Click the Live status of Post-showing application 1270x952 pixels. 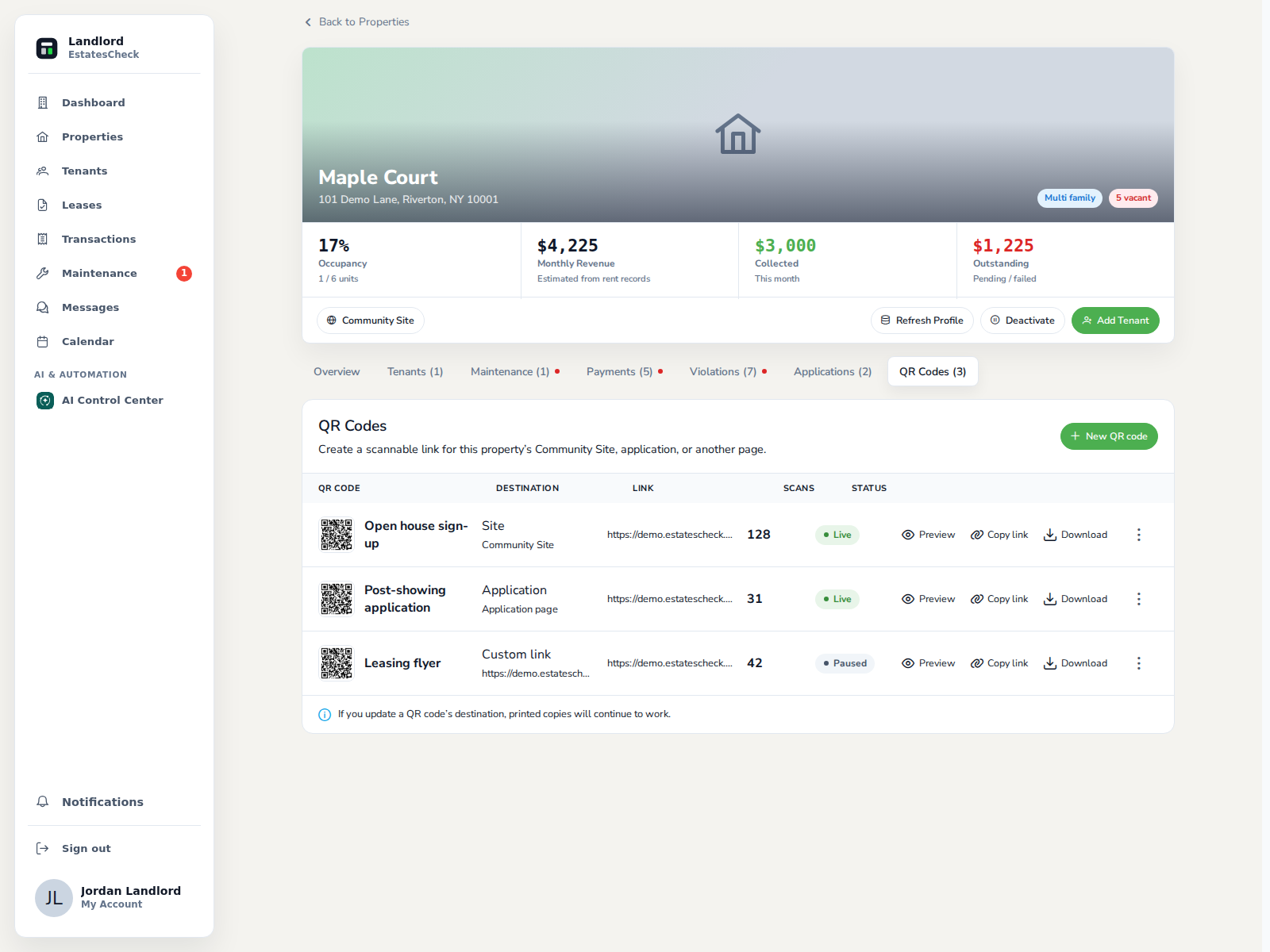click(837, 599)
